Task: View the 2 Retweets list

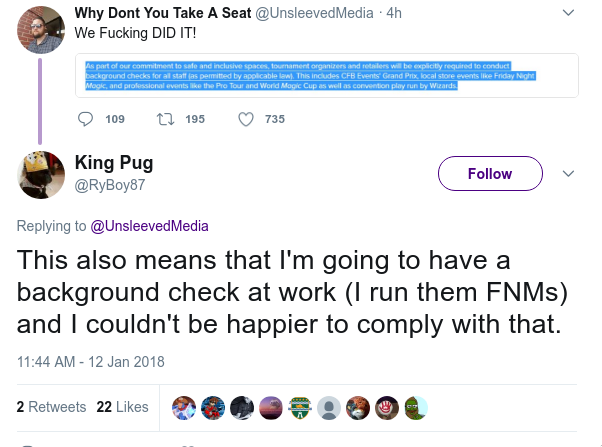Action: 51,407
